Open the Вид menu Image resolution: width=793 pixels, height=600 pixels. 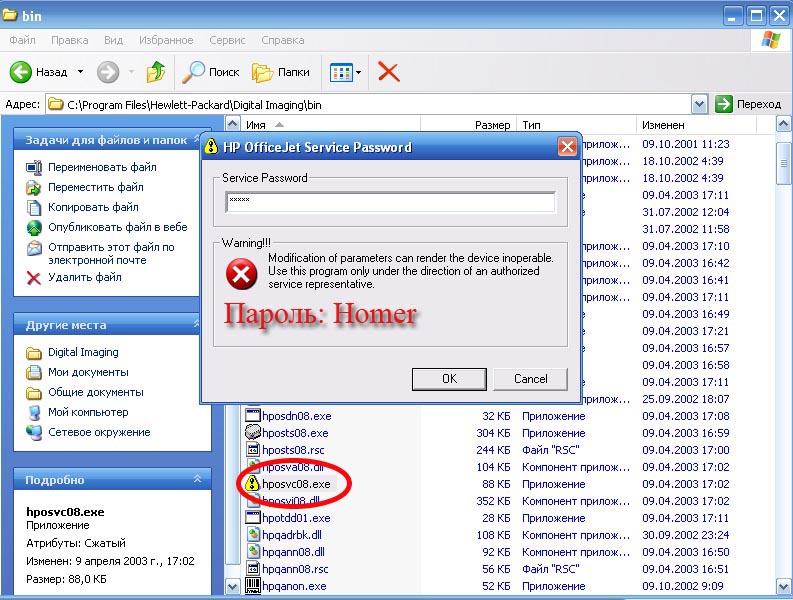click(x=113, y=40)
